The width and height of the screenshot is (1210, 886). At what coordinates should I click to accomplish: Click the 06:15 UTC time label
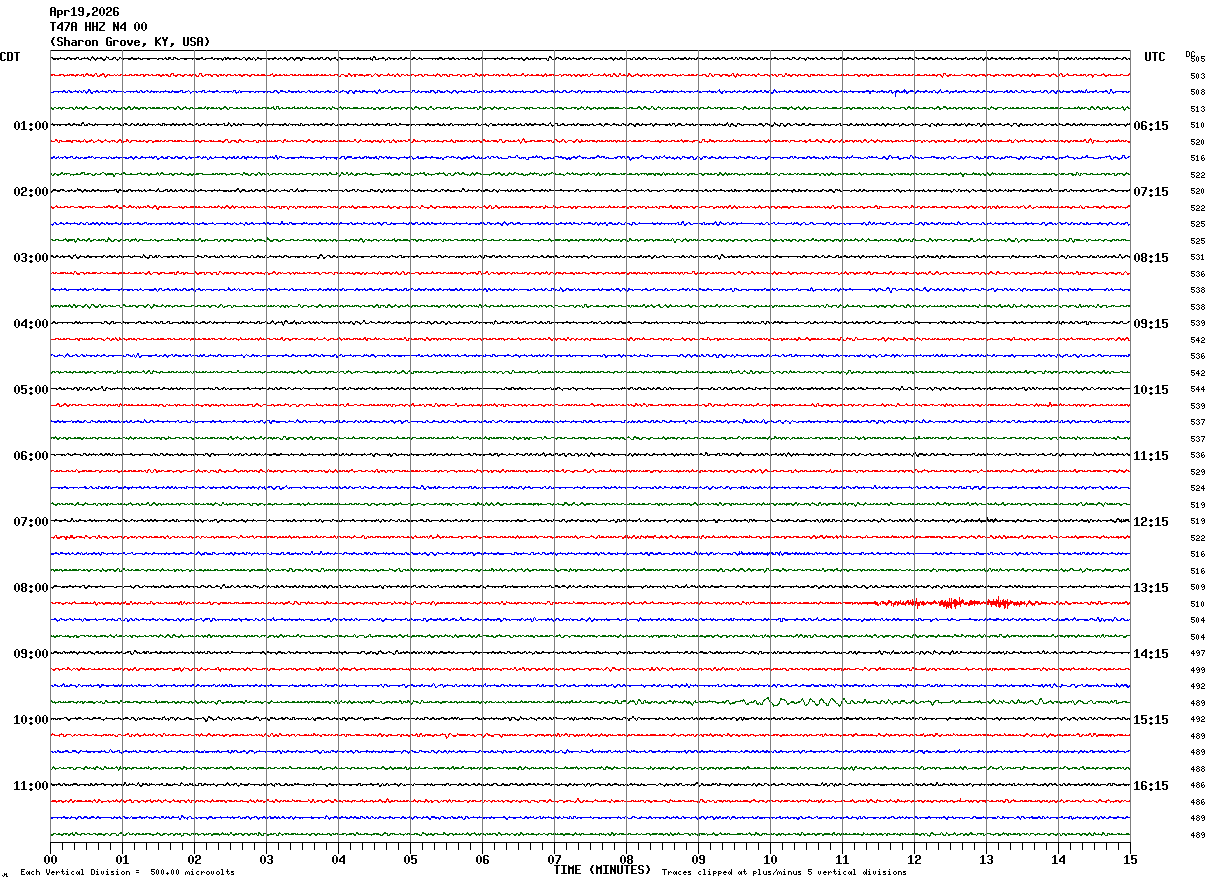[x=1150, y=126]
